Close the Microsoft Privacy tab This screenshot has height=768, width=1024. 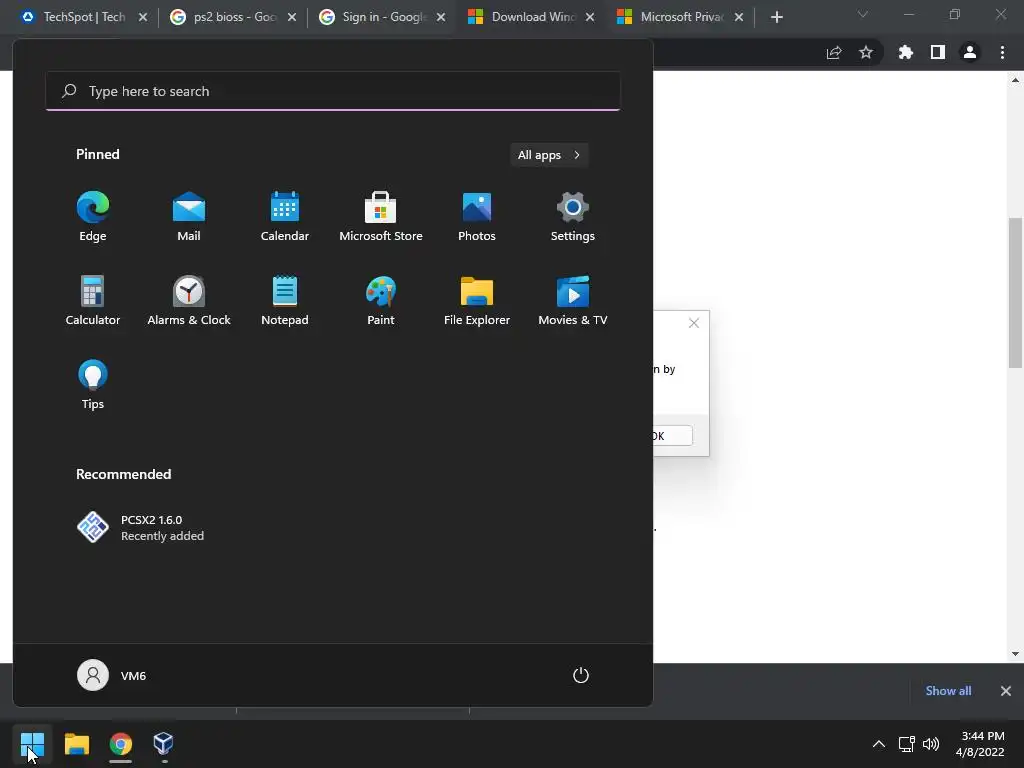[x=739, y=17]
